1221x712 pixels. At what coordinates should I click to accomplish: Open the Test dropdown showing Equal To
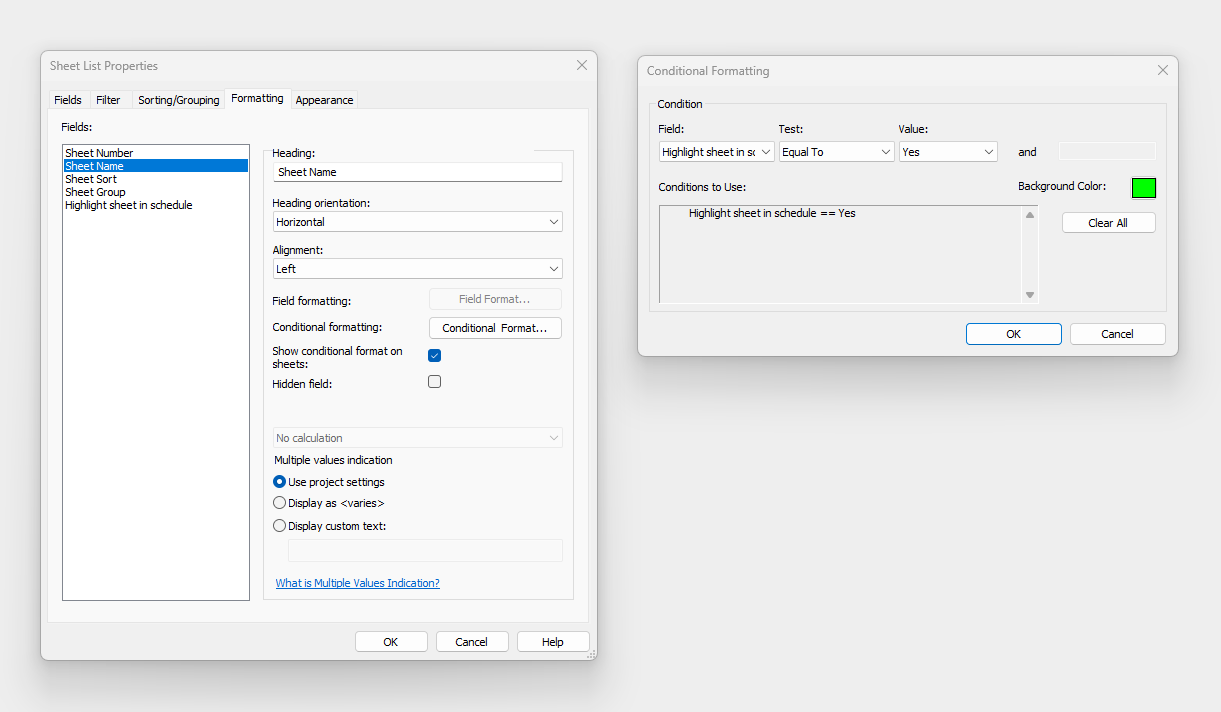tap(837, 152)
